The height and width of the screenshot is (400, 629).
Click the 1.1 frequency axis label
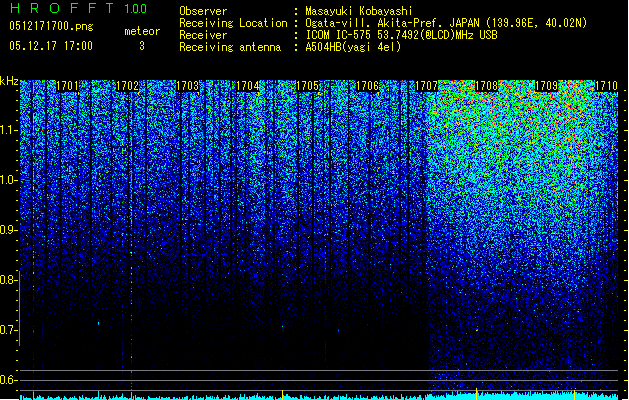click(x=8, y=130)
